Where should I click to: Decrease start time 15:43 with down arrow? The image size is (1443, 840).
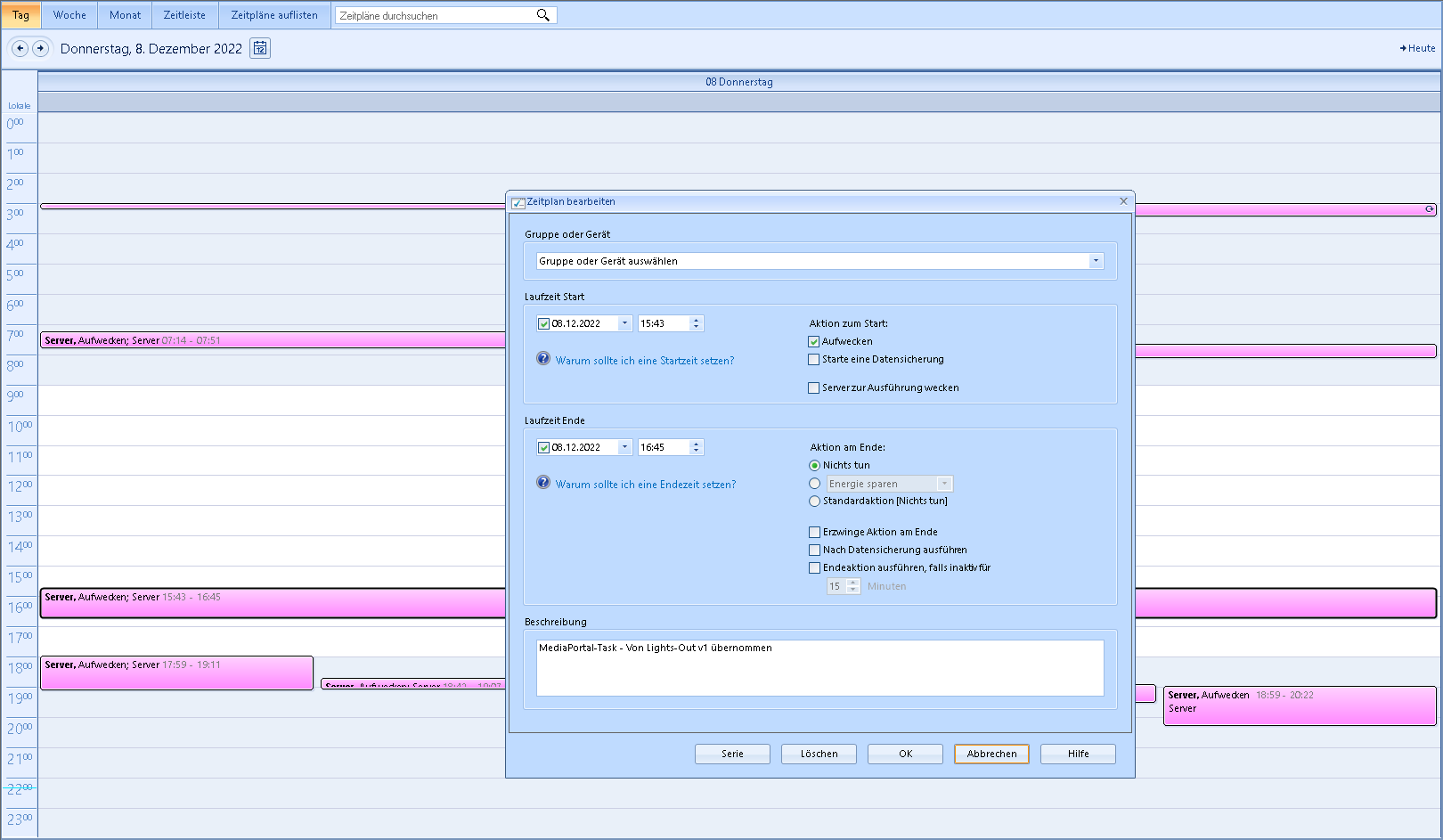click(696, 327)
